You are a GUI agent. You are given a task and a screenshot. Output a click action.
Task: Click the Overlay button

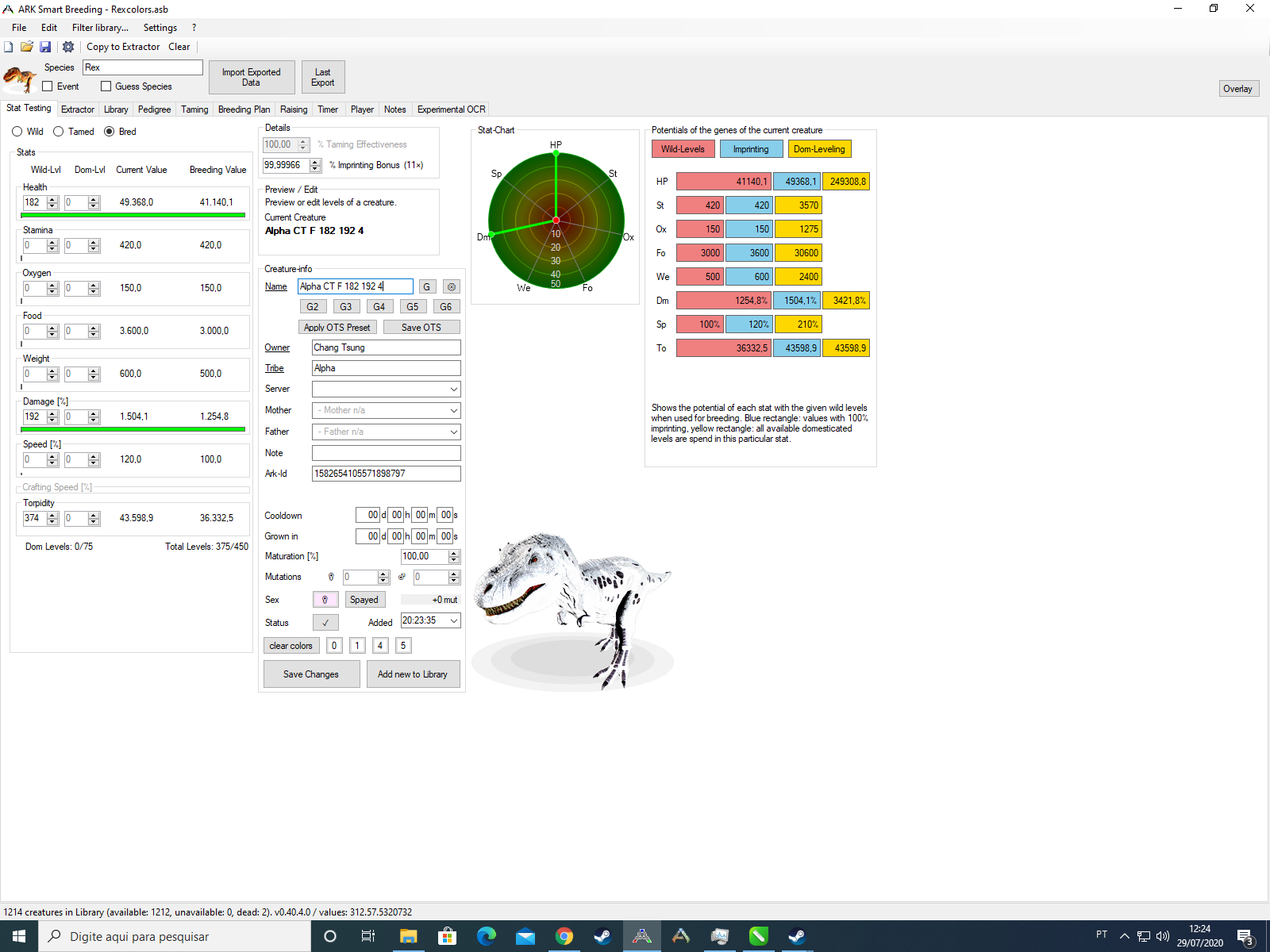click(x=1237, y=89)
